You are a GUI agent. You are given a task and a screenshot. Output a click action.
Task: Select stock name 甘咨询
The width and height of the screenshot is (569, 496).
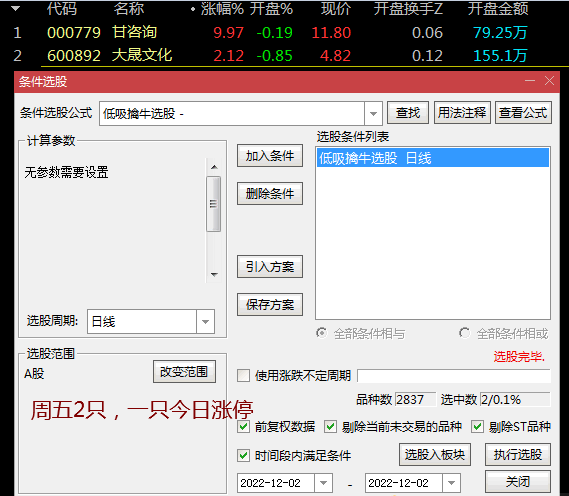pos(134,32)
